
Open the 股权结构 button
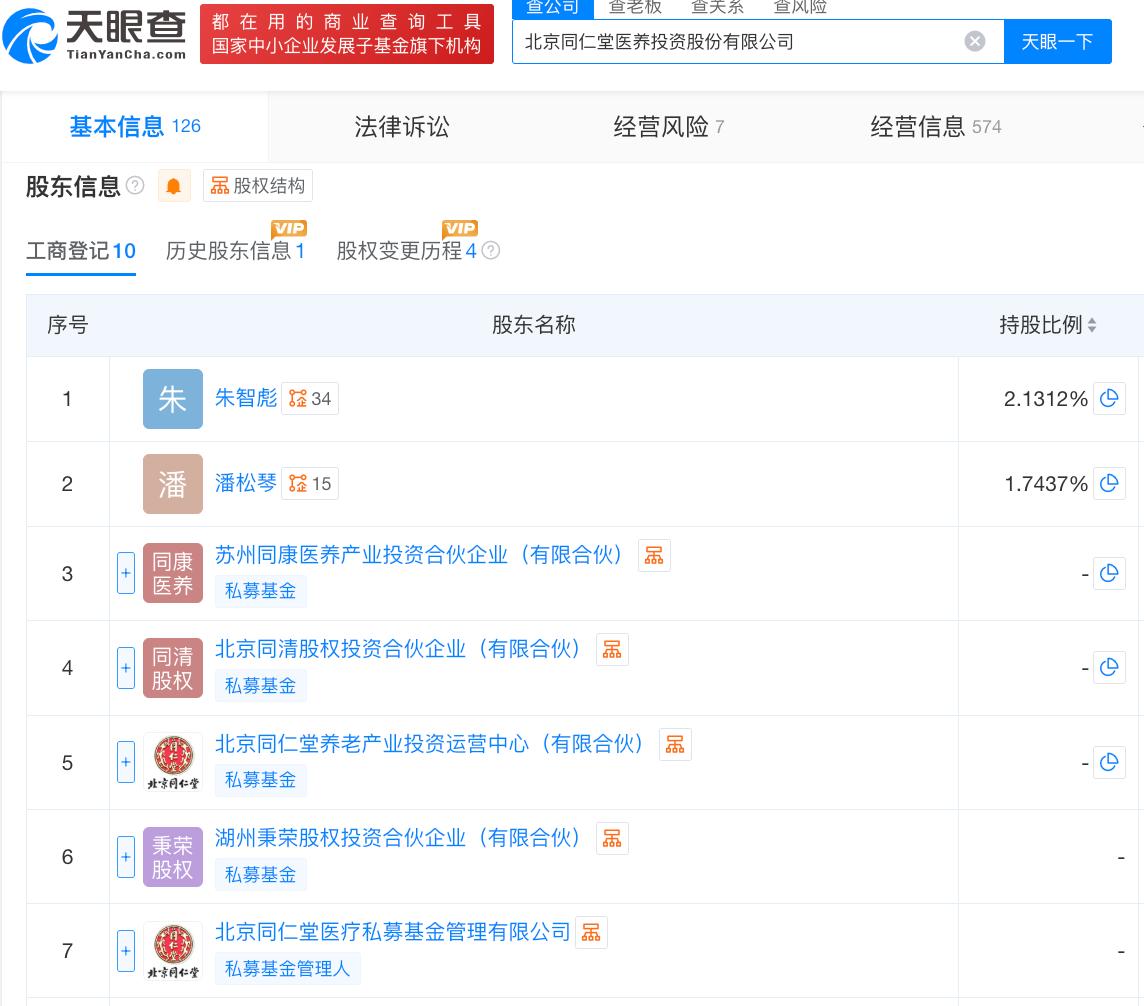258,186
